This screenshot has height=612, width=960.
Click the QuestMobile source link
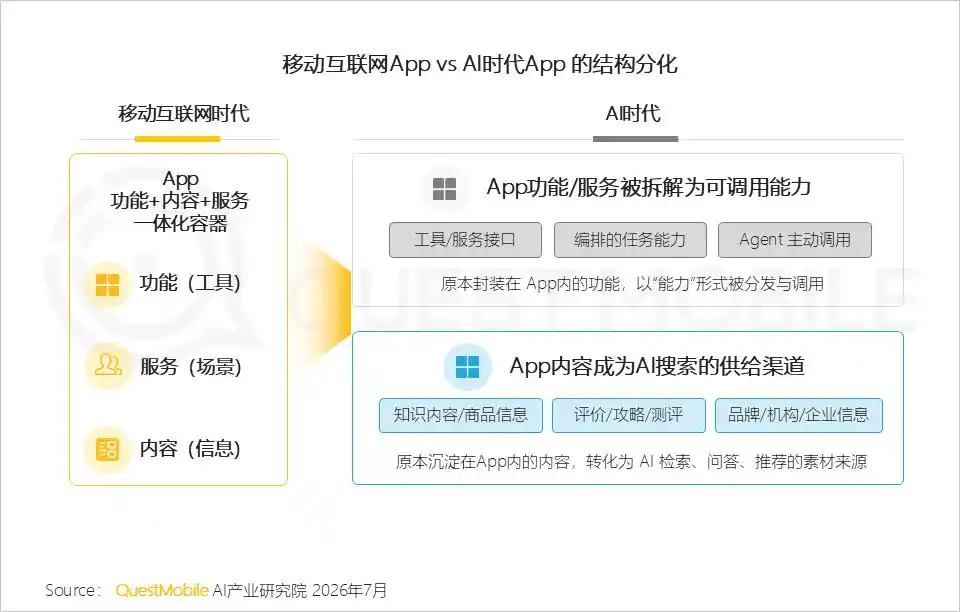coord(162,591)
